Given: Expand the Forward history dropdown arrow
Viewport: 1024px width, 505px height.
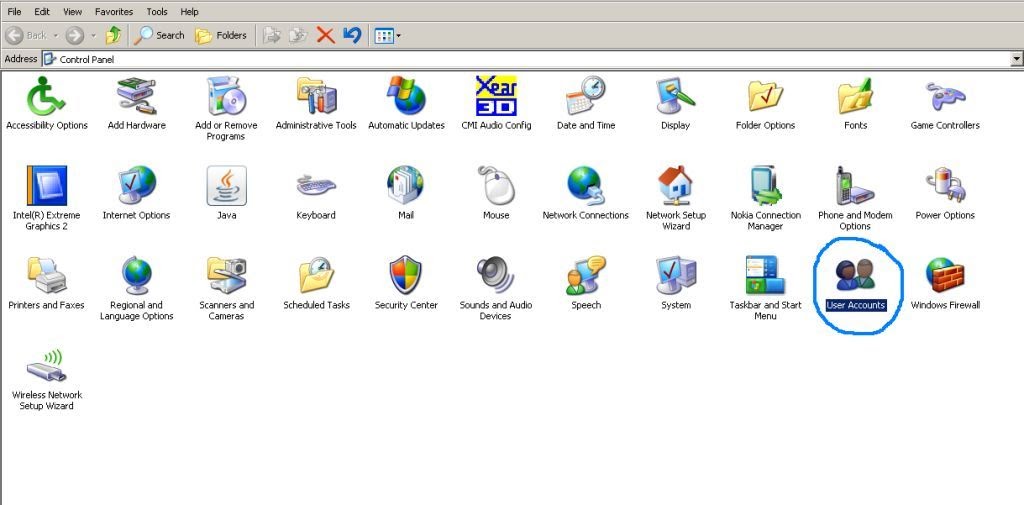Looking at the screenshot, I should [93, 35].
